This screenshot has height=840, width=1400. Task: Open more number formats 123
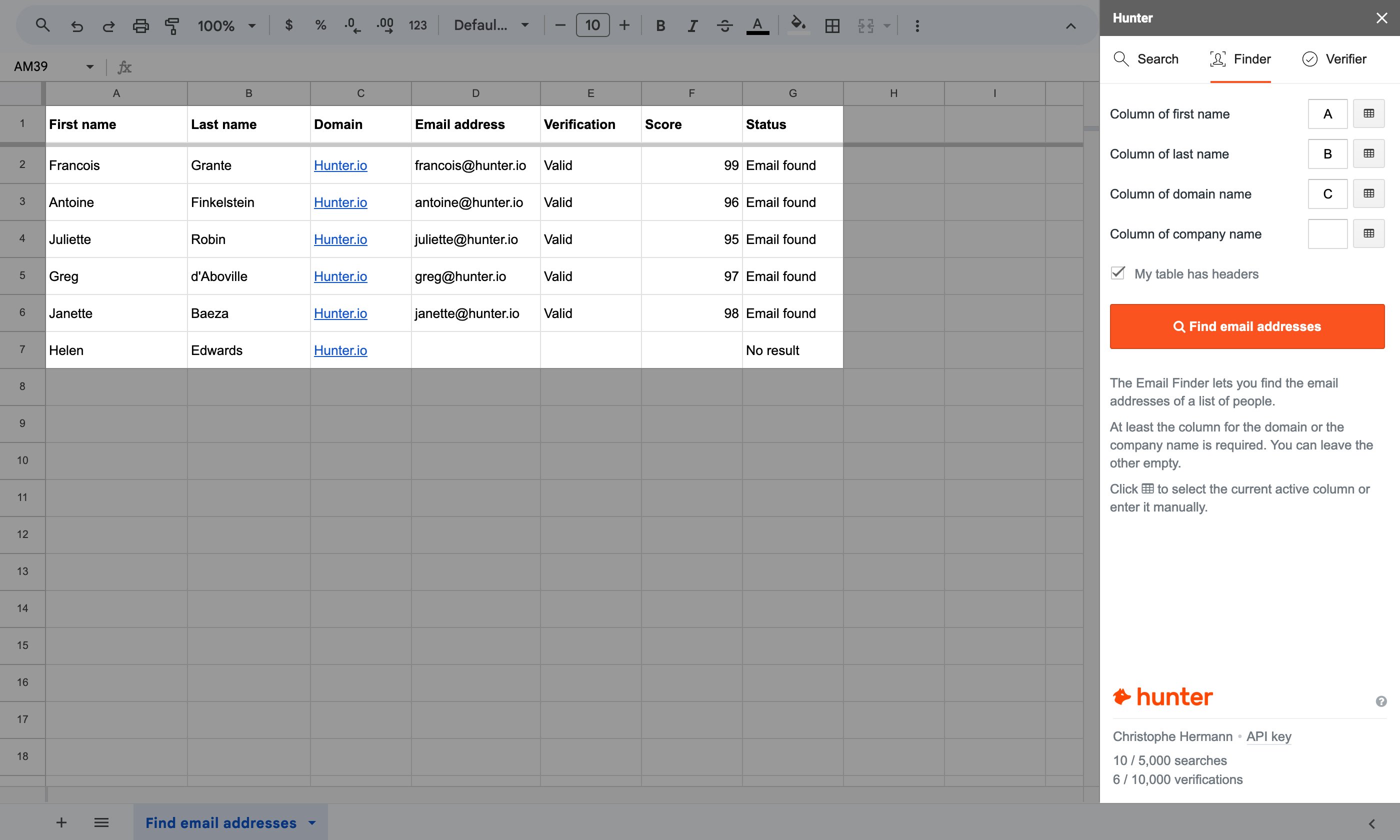point(417,25)
